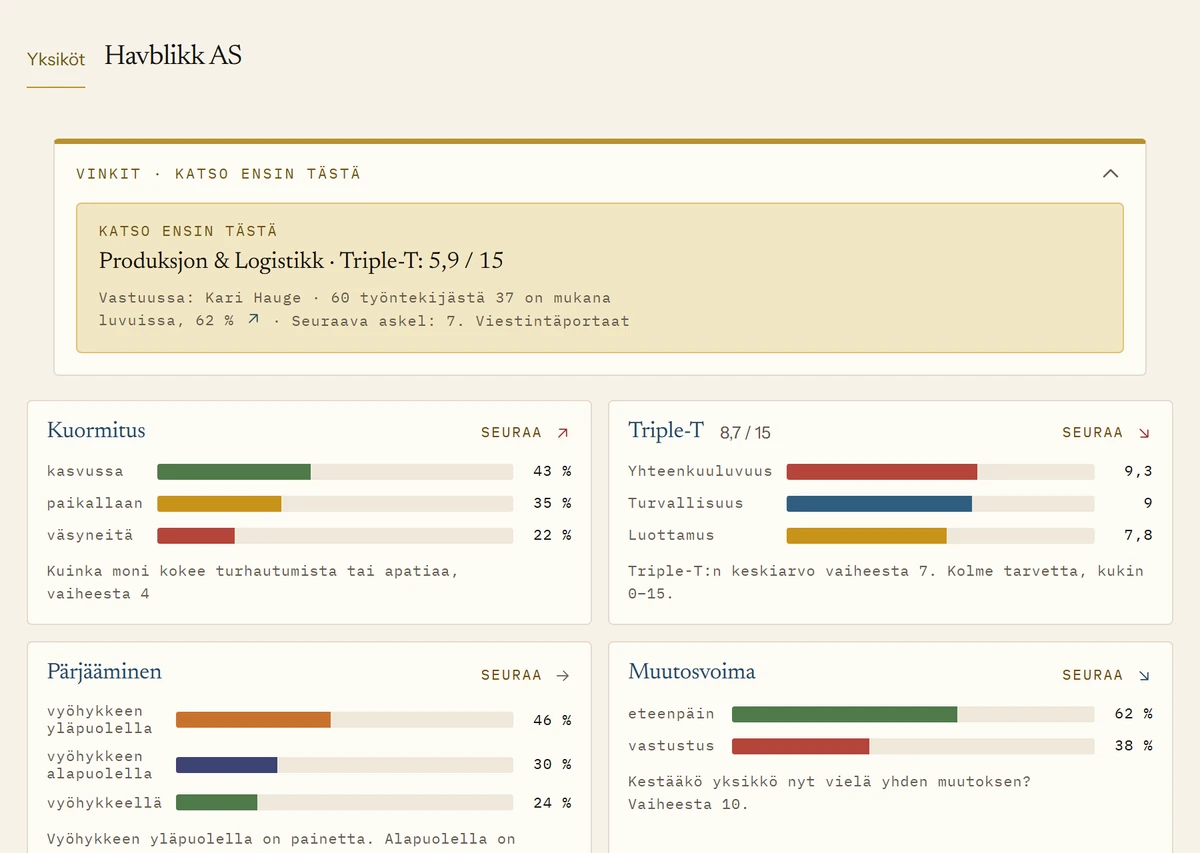Click the Triple-T Seuraa downward arrow icon
The image size is (1200, 853).
(x=1144, y=433)
